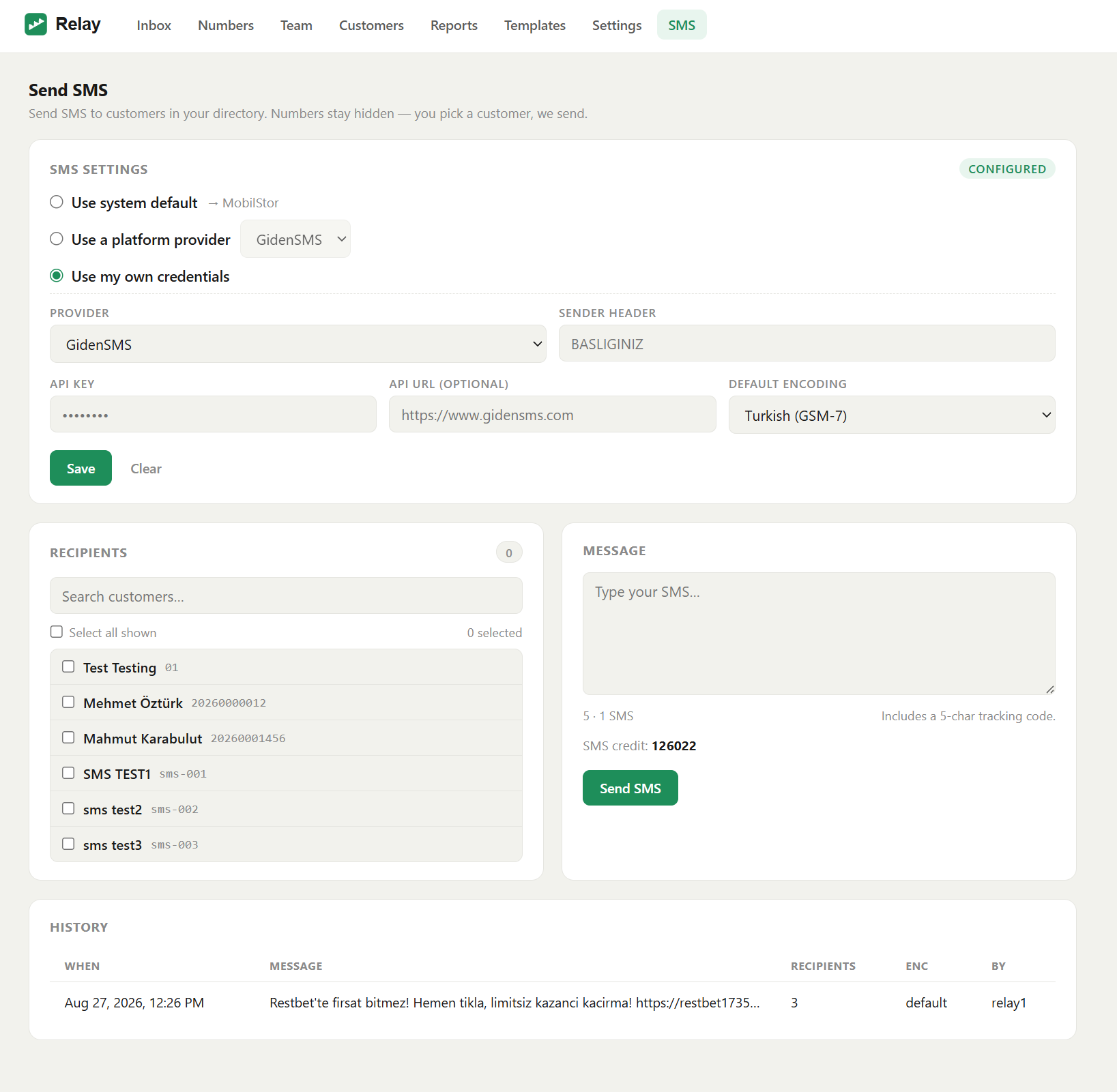1117x1092 pixels.
Task: Check the sms test2 recipient checkbox
Action: [68, 808]
